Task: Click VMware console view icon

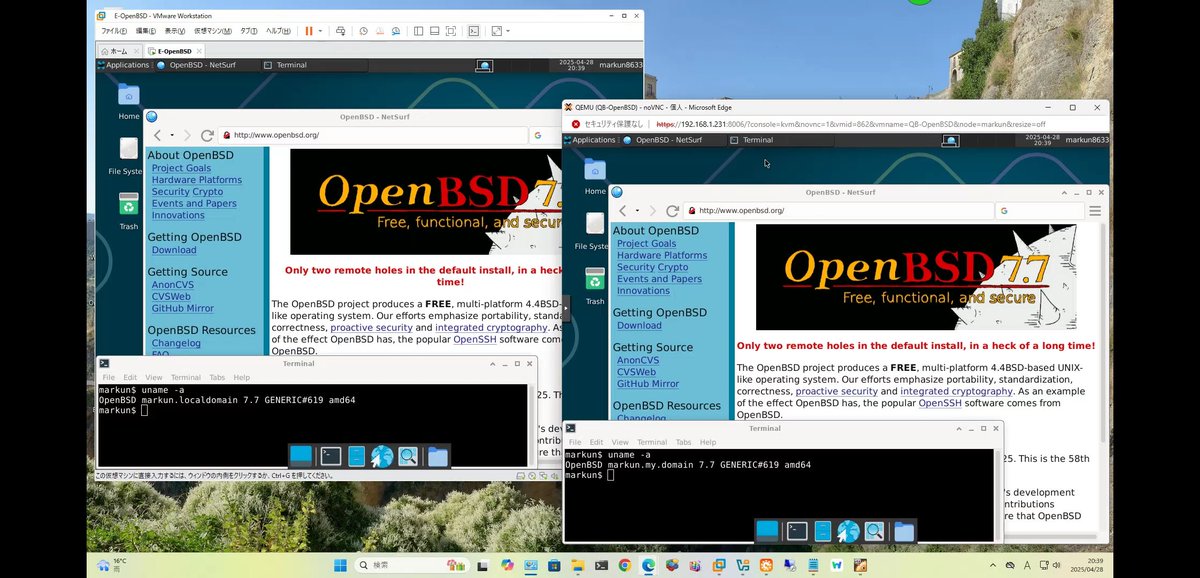Action: [474, 31]
